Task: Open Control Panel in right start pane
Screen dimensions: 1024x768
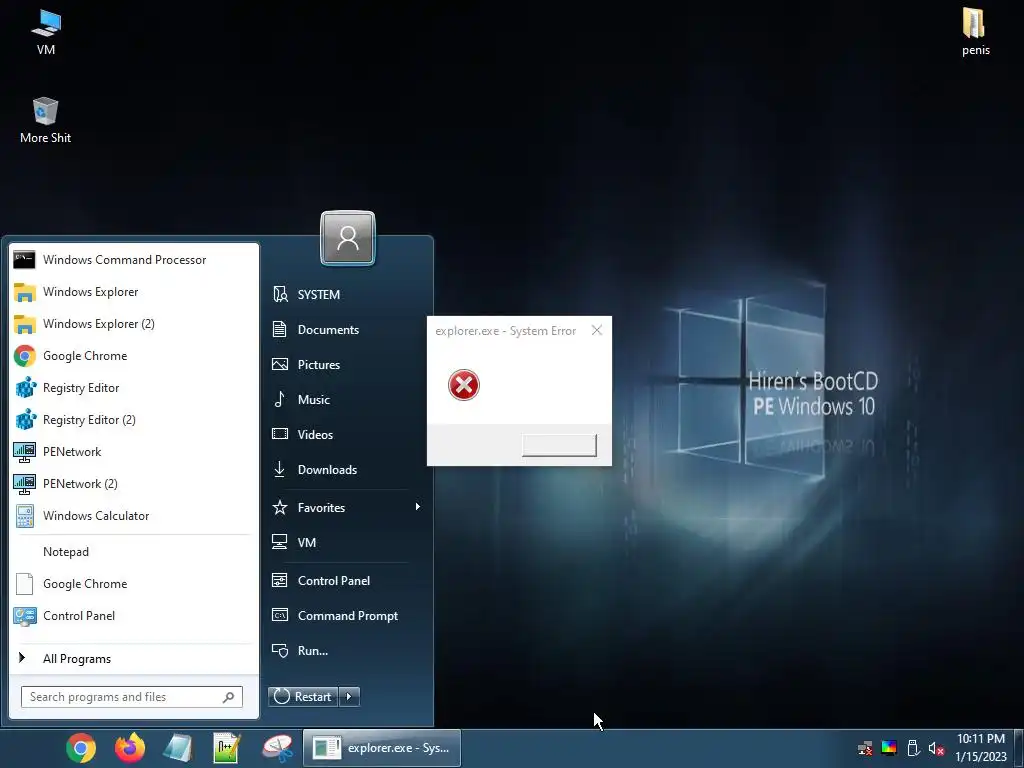Action: (x=346, y=581)
